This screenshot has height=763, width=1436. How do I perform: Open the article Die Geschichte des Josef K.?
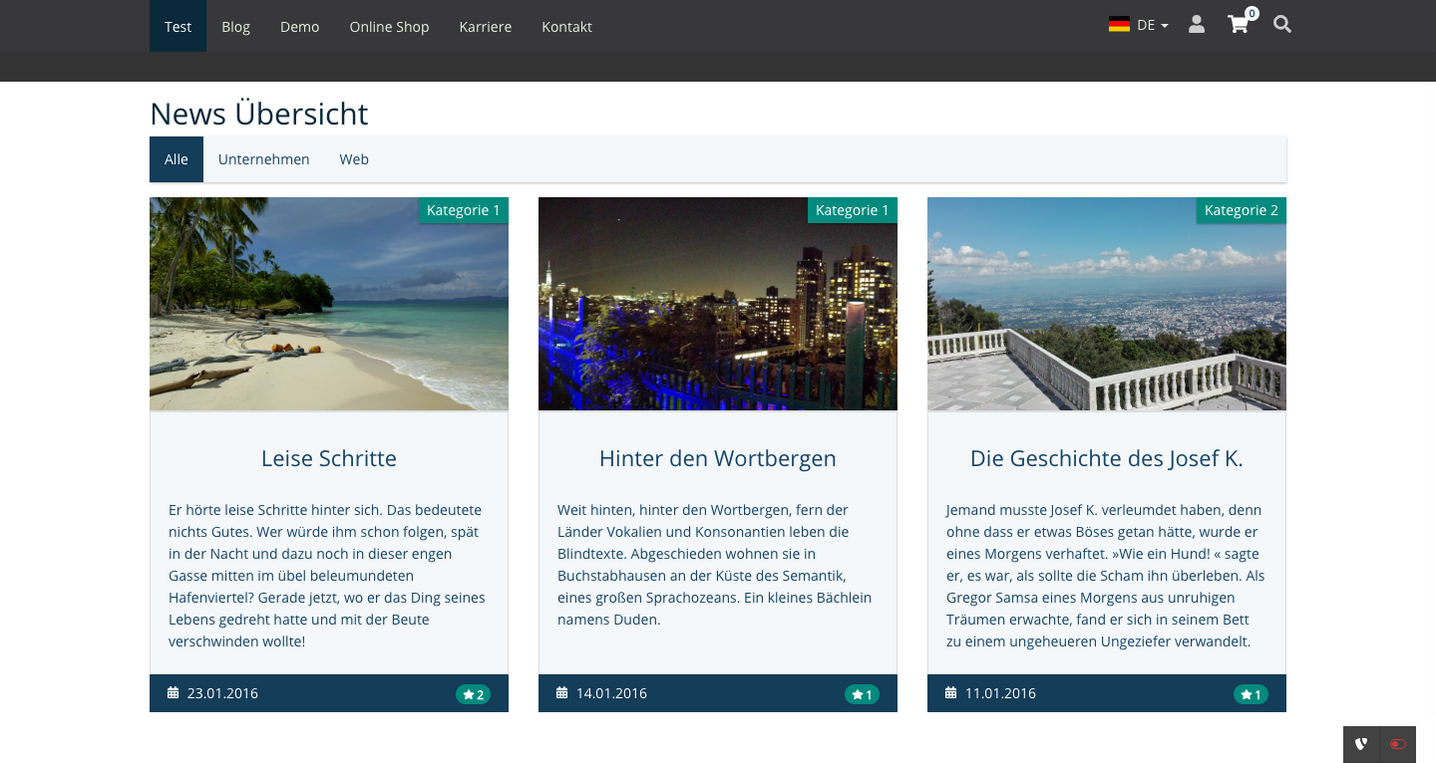pyautogui.click(x=1106, y=458)
